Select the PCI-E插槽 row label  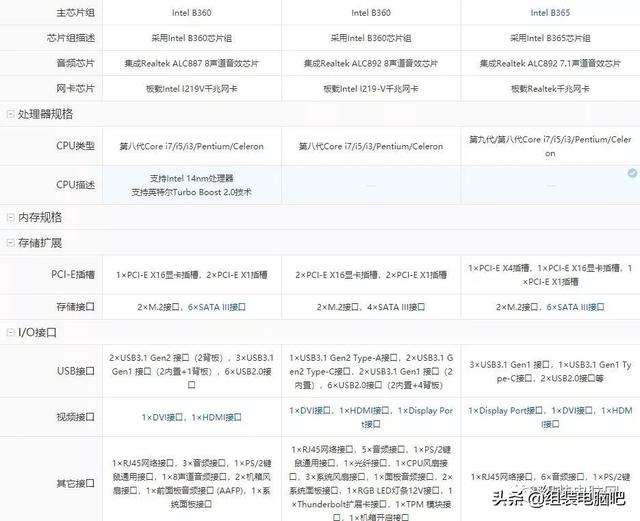[73, 275]
